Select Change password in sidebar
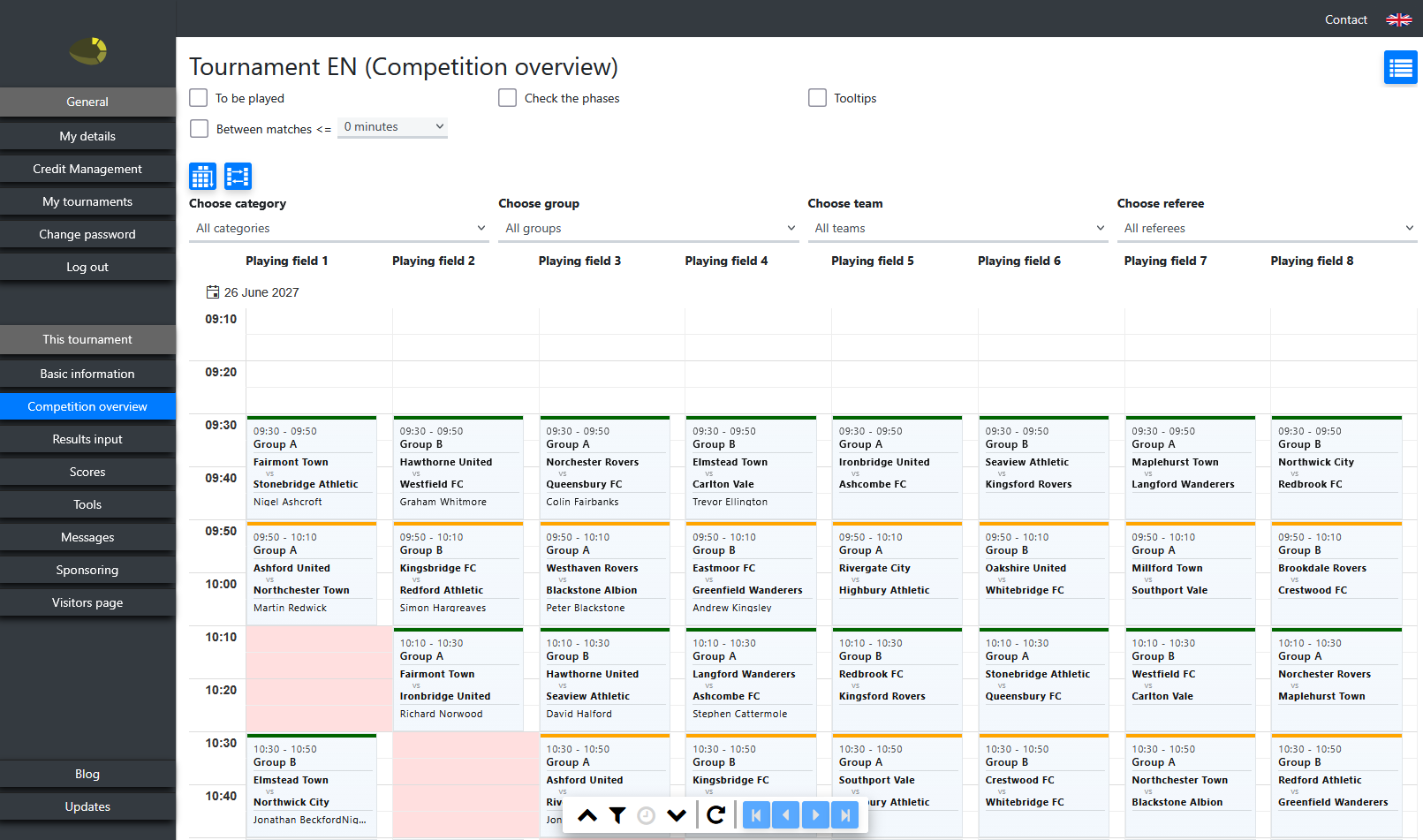 point(87,234)
